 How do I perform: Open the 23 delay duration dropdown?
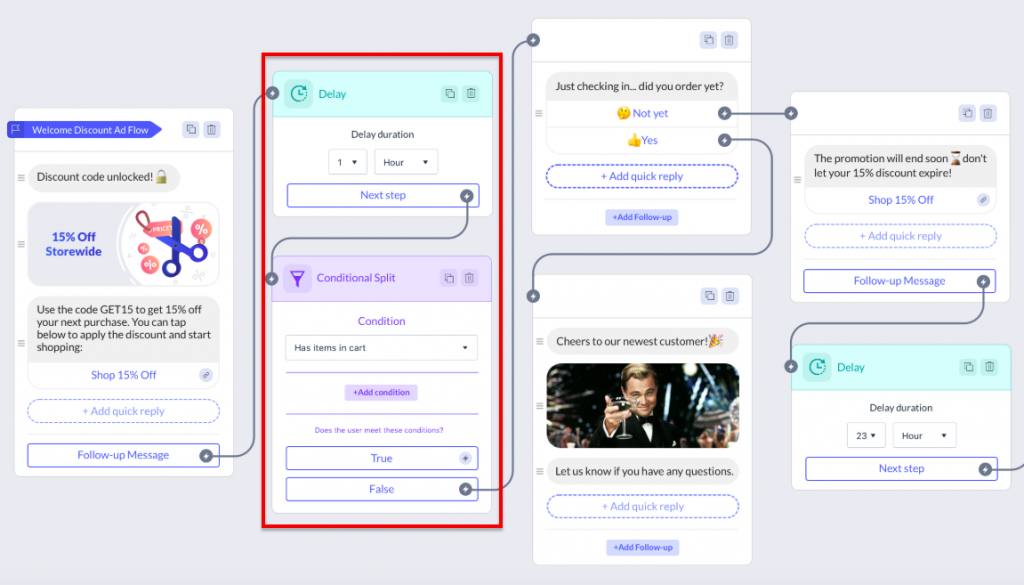click(x=866, y=435)
